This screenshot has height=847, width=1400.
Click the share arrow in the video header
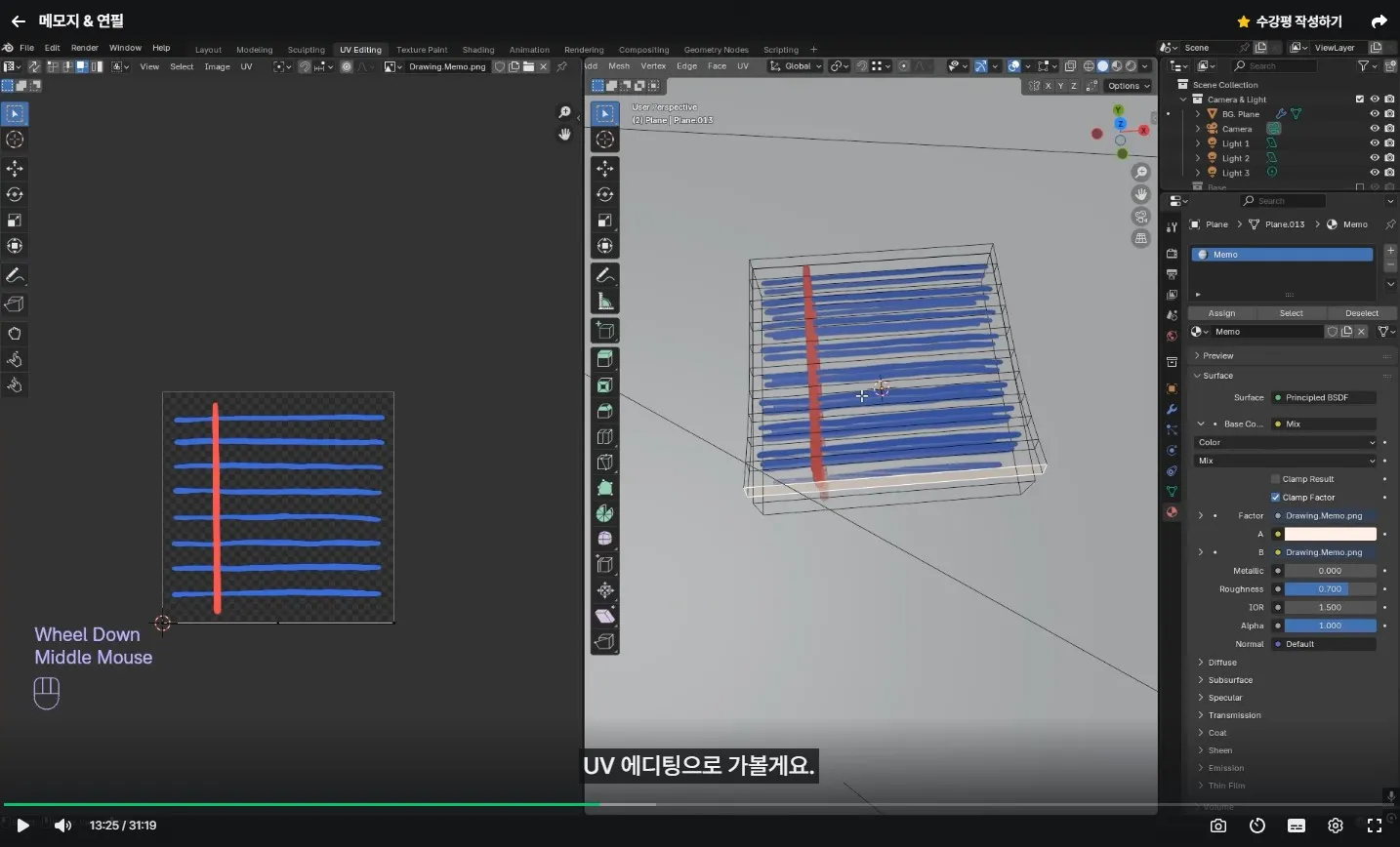pyautogui.click(x=1379, y=21)
